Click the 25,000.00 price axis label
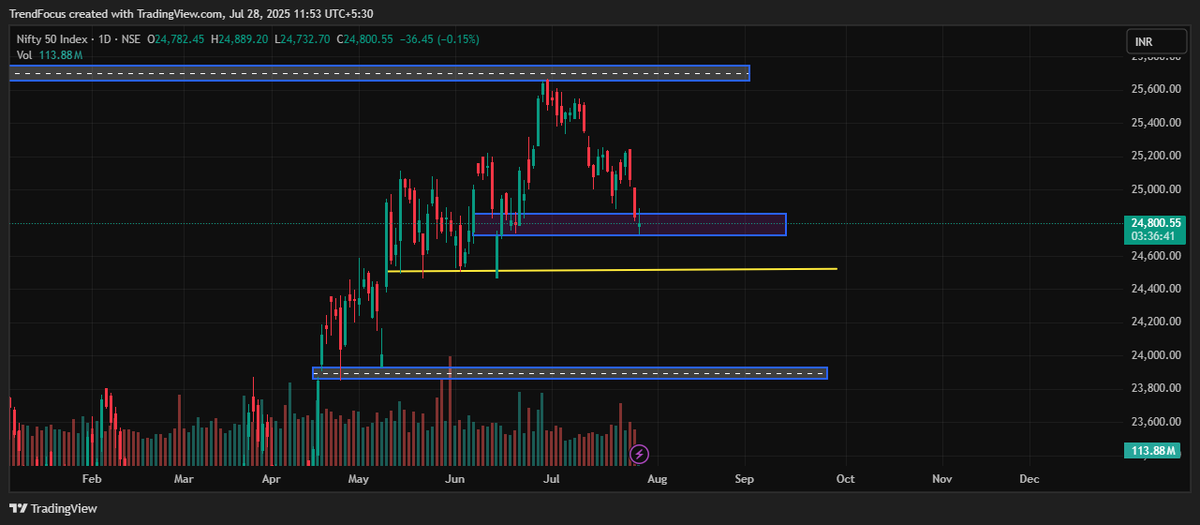The width and height of the screenshot is (1200, 525). tap(1156, 189)
